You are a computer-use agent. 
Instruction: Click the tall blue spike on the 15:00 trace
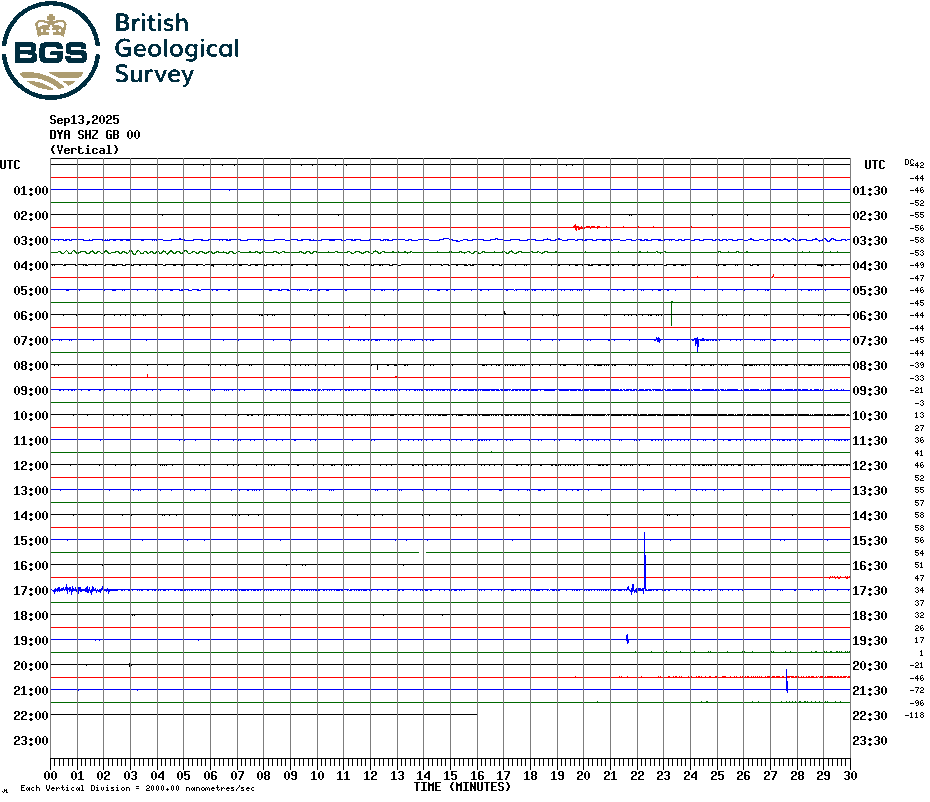[x=645, y=561]
